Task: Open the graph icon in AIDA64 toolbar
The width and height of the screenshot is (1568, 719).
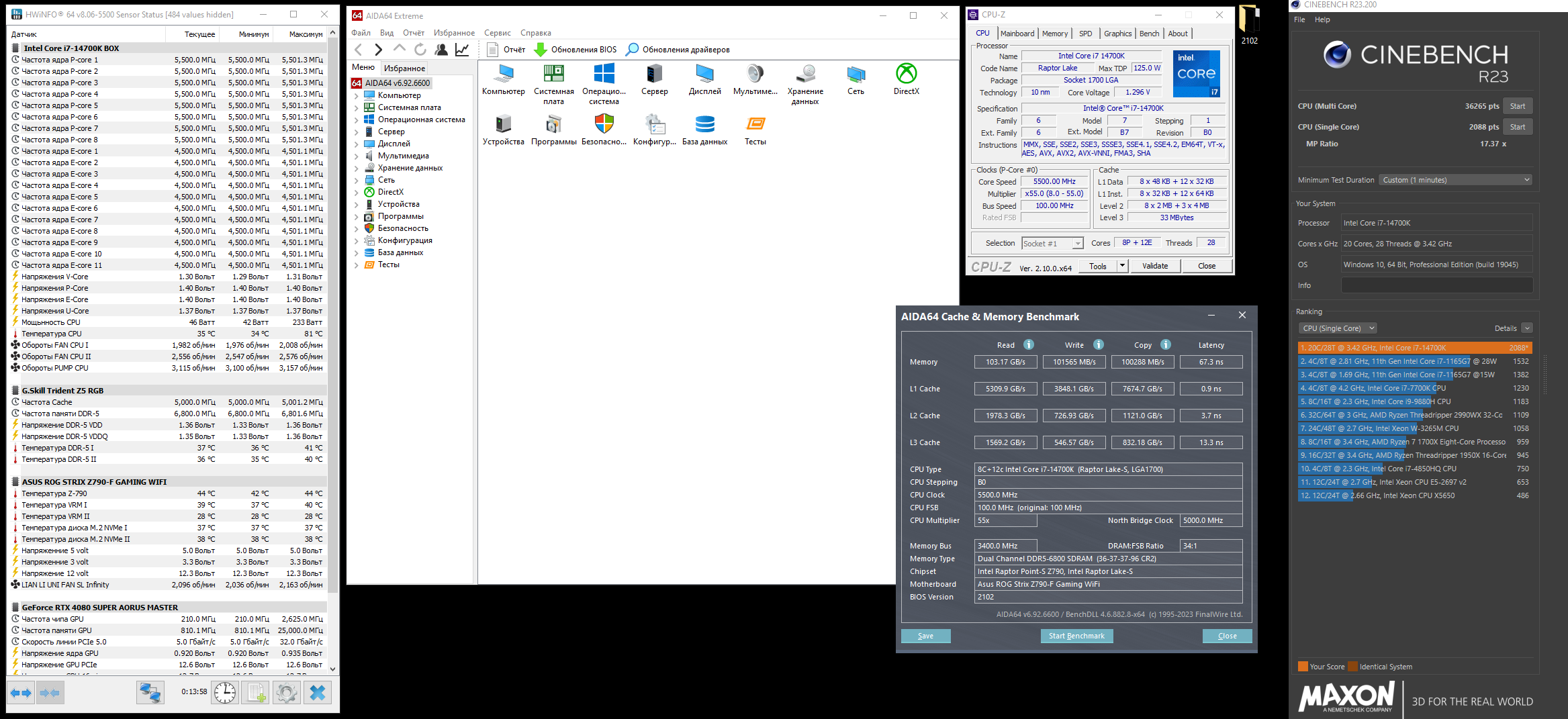Action: [462, 50]
